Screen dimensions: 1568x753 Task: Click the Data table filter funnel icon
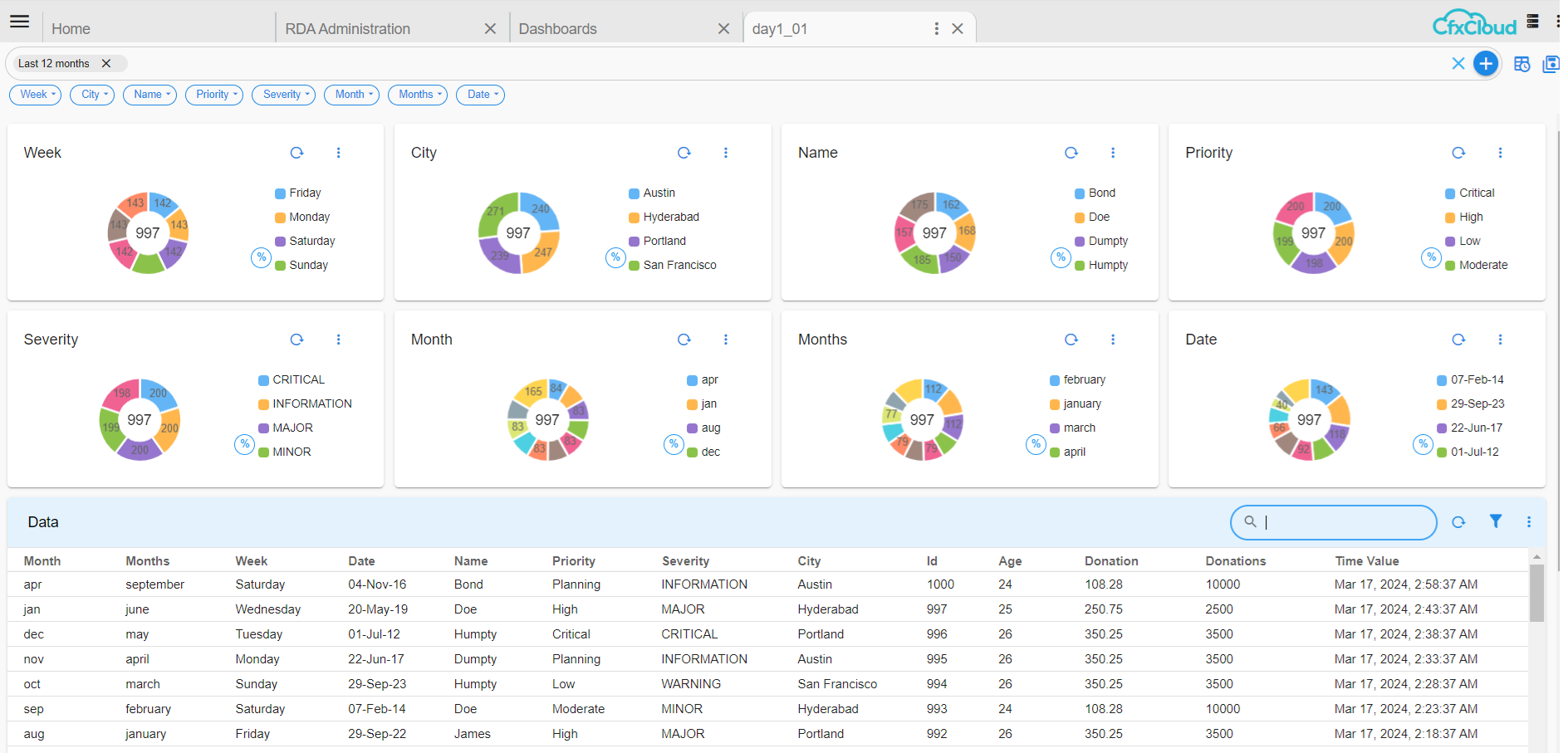pyautogui.click(x=1495, y=521)
